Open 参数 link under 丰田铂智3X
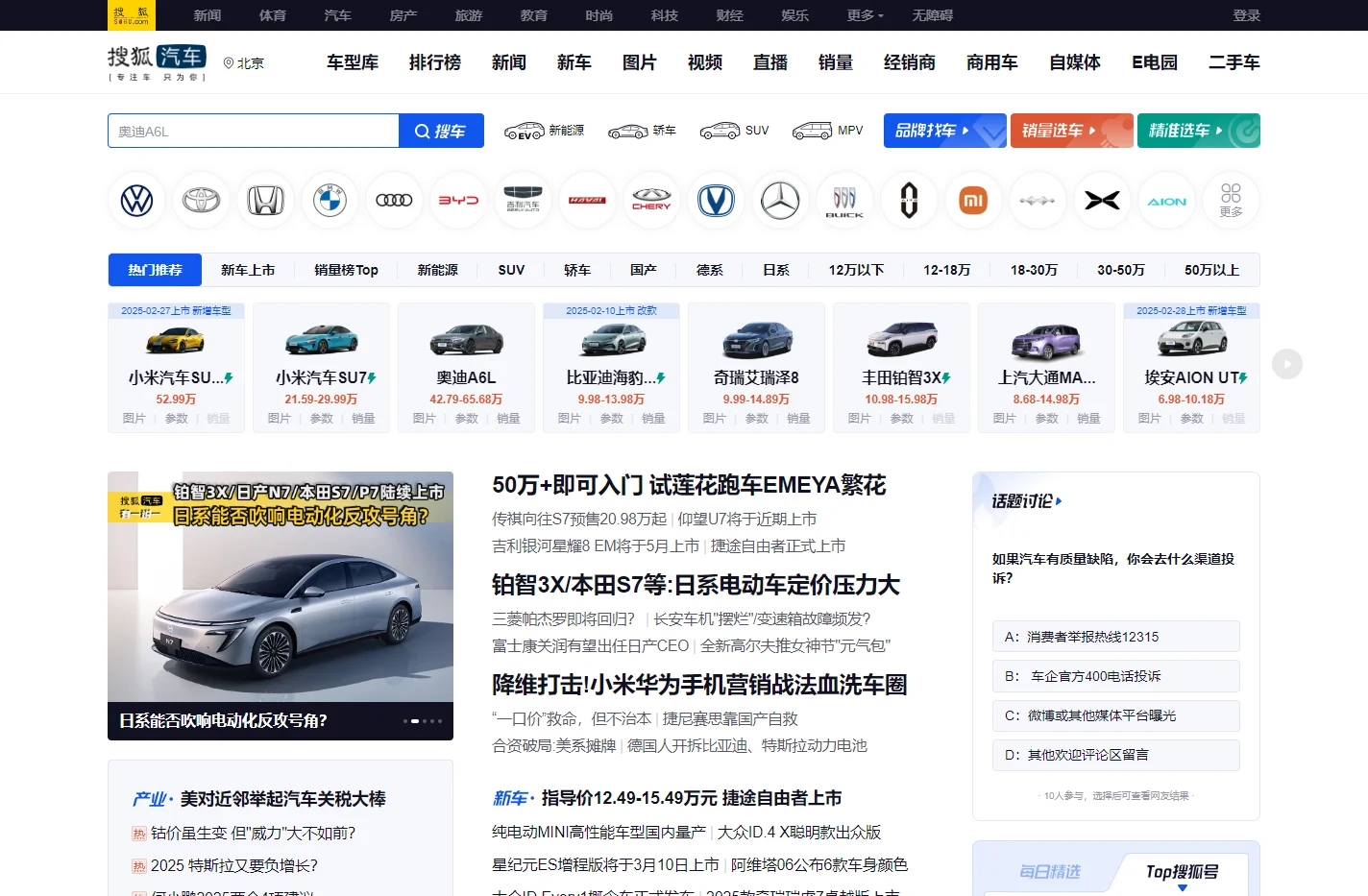Screen dimensions: 1368x896 [902, 419]
